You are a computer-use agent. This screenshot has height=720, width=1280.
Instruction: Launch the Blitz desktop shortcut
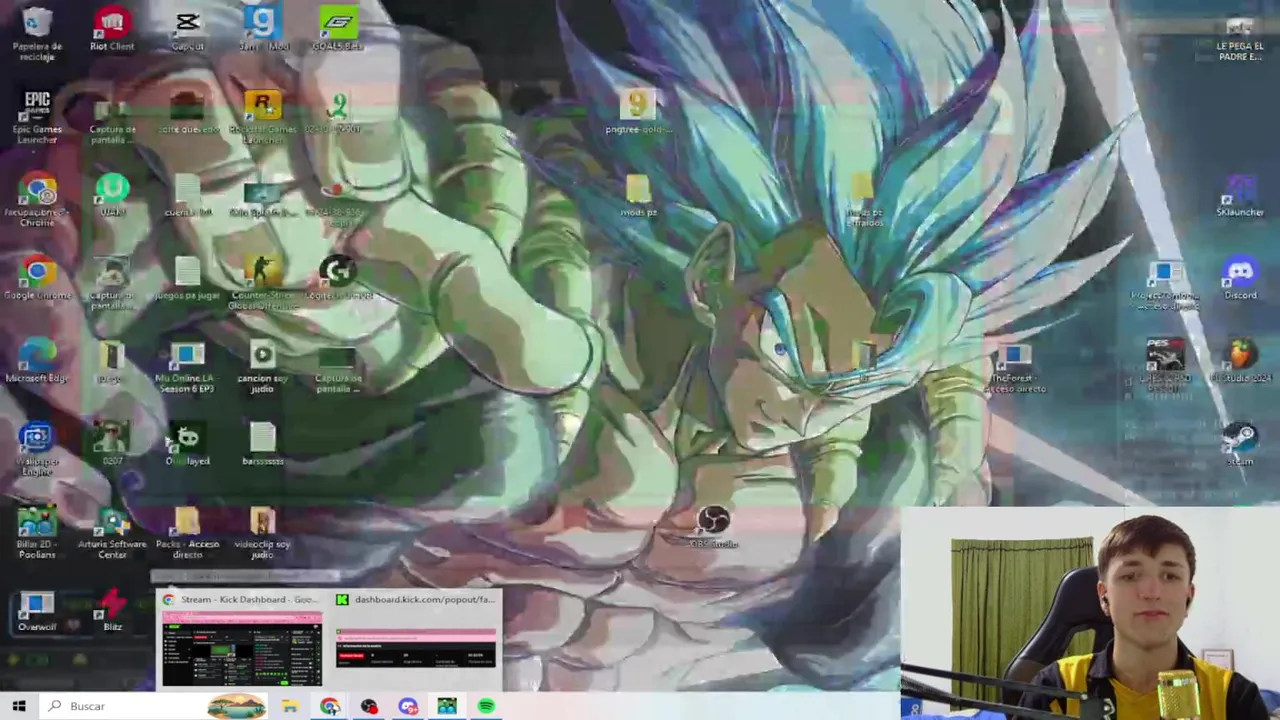112,611
